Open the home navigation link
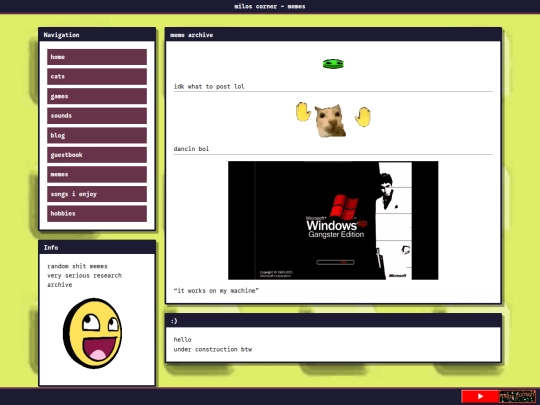 point(97,57)
